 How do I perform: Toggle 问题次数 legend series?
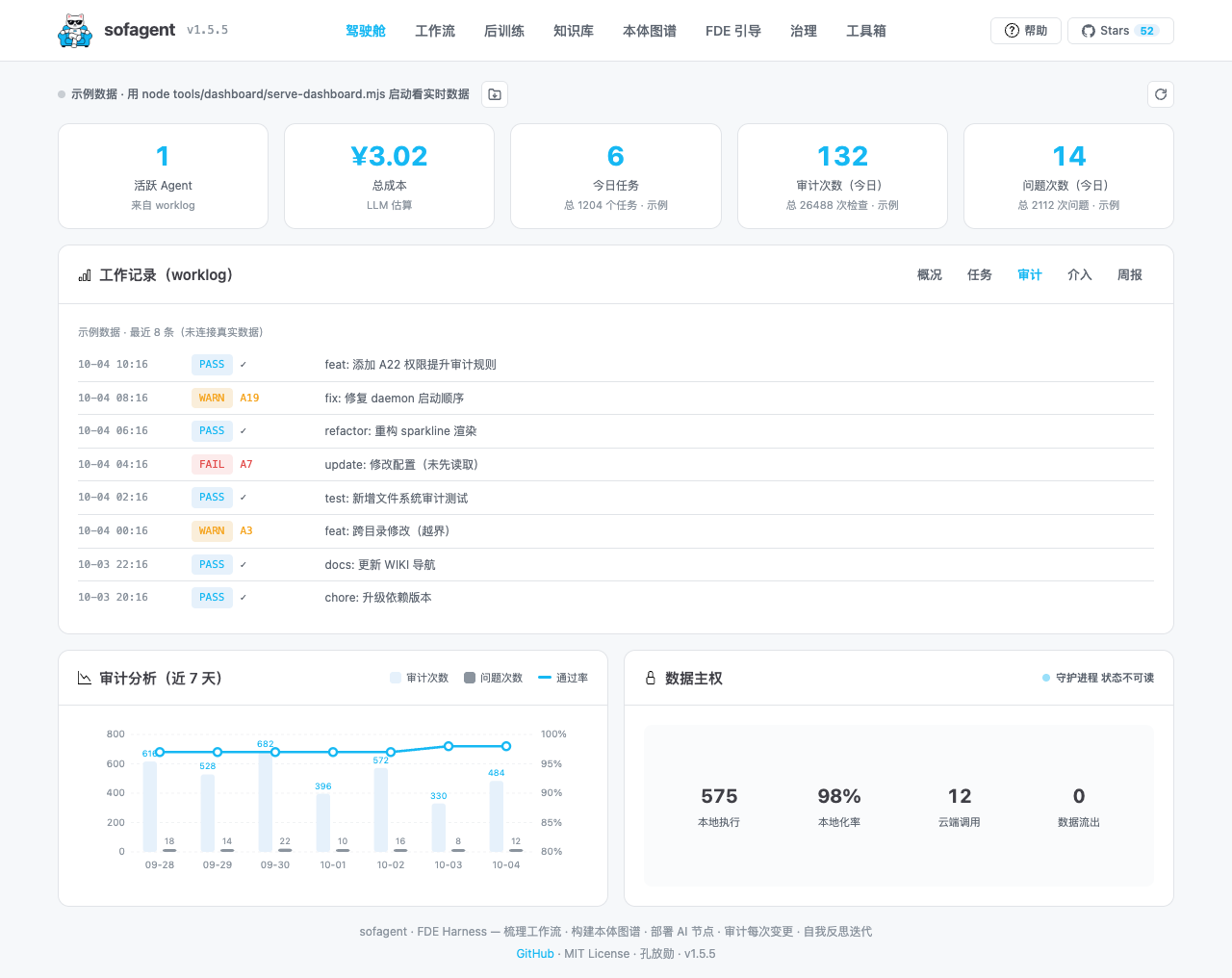[494, 679]
